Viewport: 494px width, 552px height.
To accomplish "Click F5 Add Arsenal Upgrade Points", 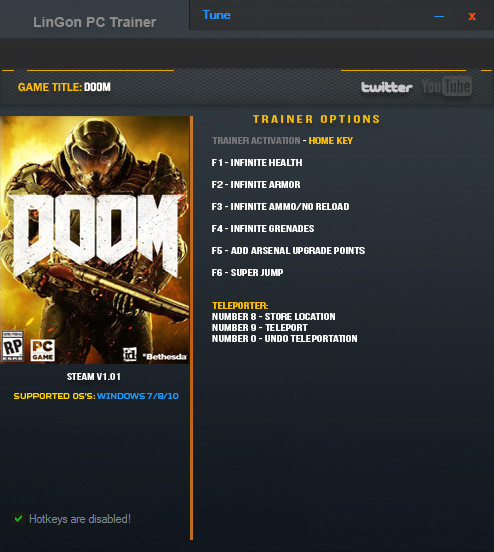I will click(x=288, y=251).
